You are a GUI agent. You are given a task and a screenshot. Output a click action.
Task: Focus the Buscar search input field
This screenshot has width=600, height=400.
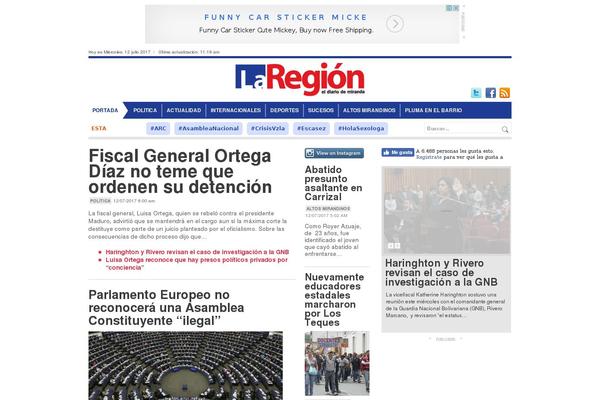coord(461,129)
